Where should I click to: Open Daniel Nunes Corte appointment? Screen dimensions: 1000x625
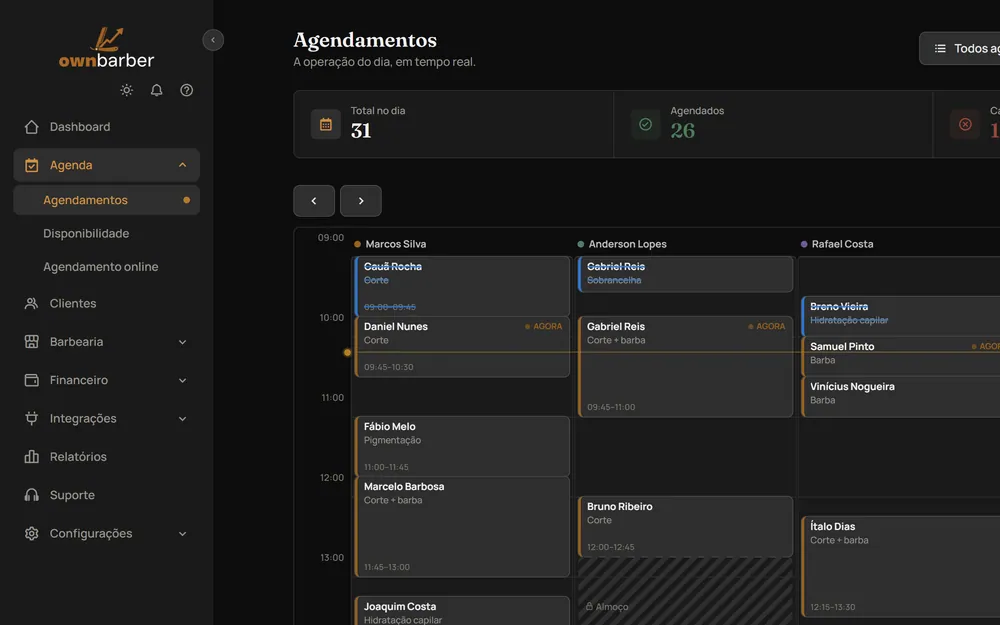click(462, 346)
